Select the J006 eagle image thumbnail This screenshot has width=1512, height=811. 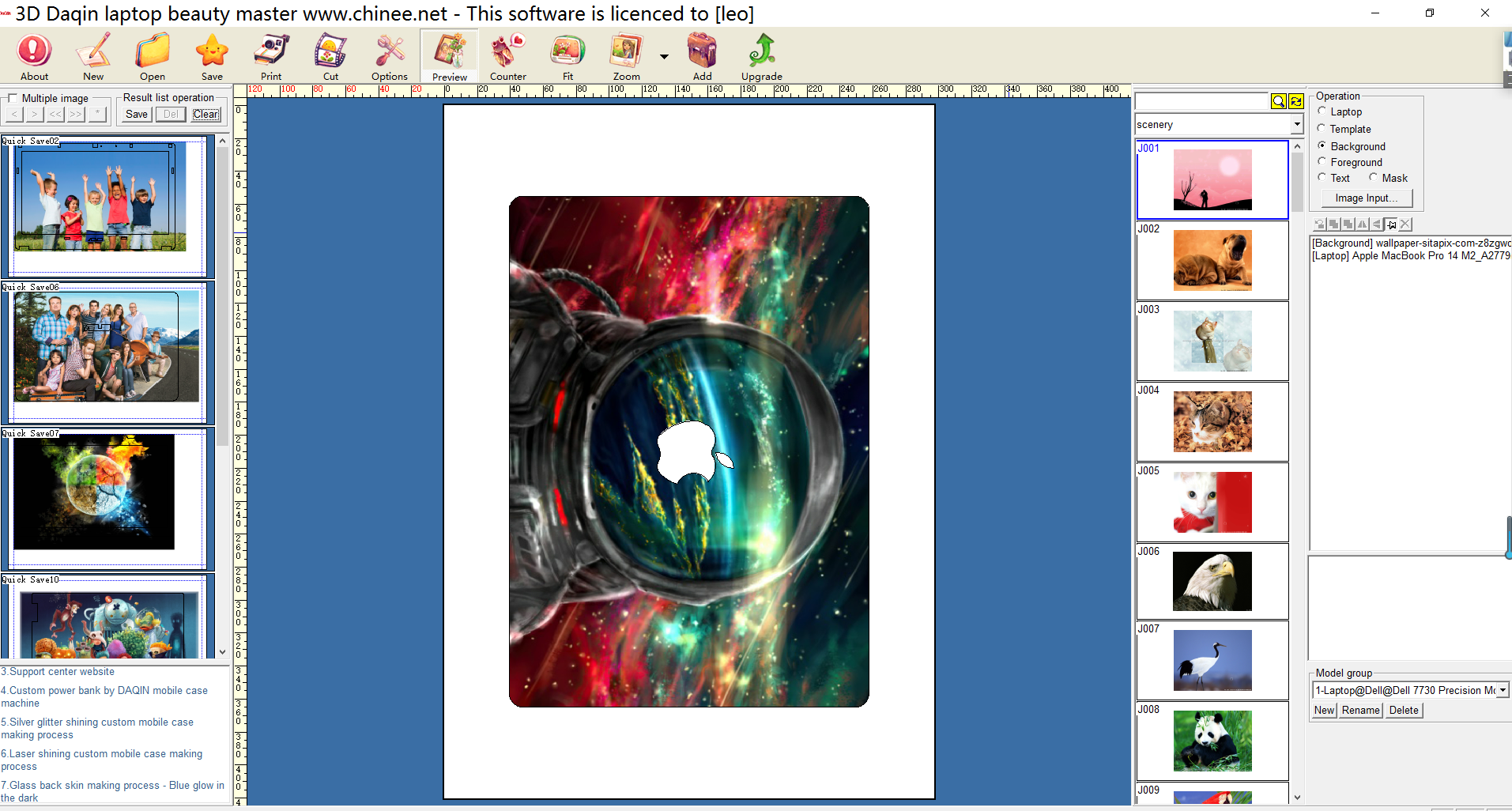point(1212,581)
